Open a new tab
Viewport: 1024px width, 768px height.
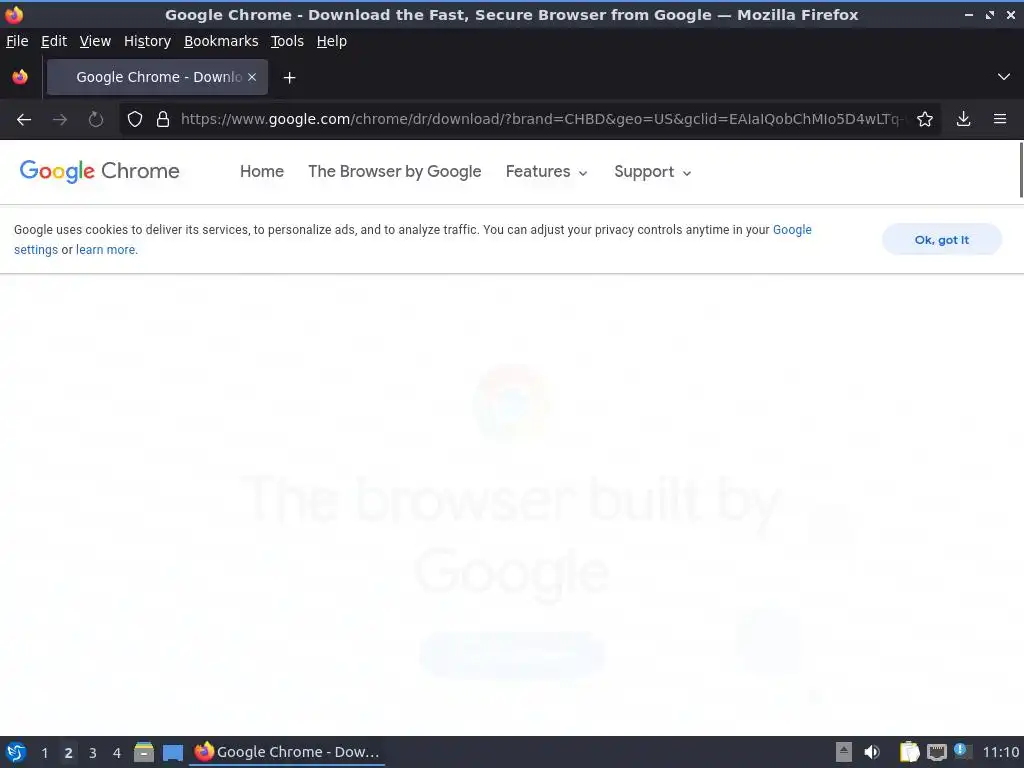289,78
